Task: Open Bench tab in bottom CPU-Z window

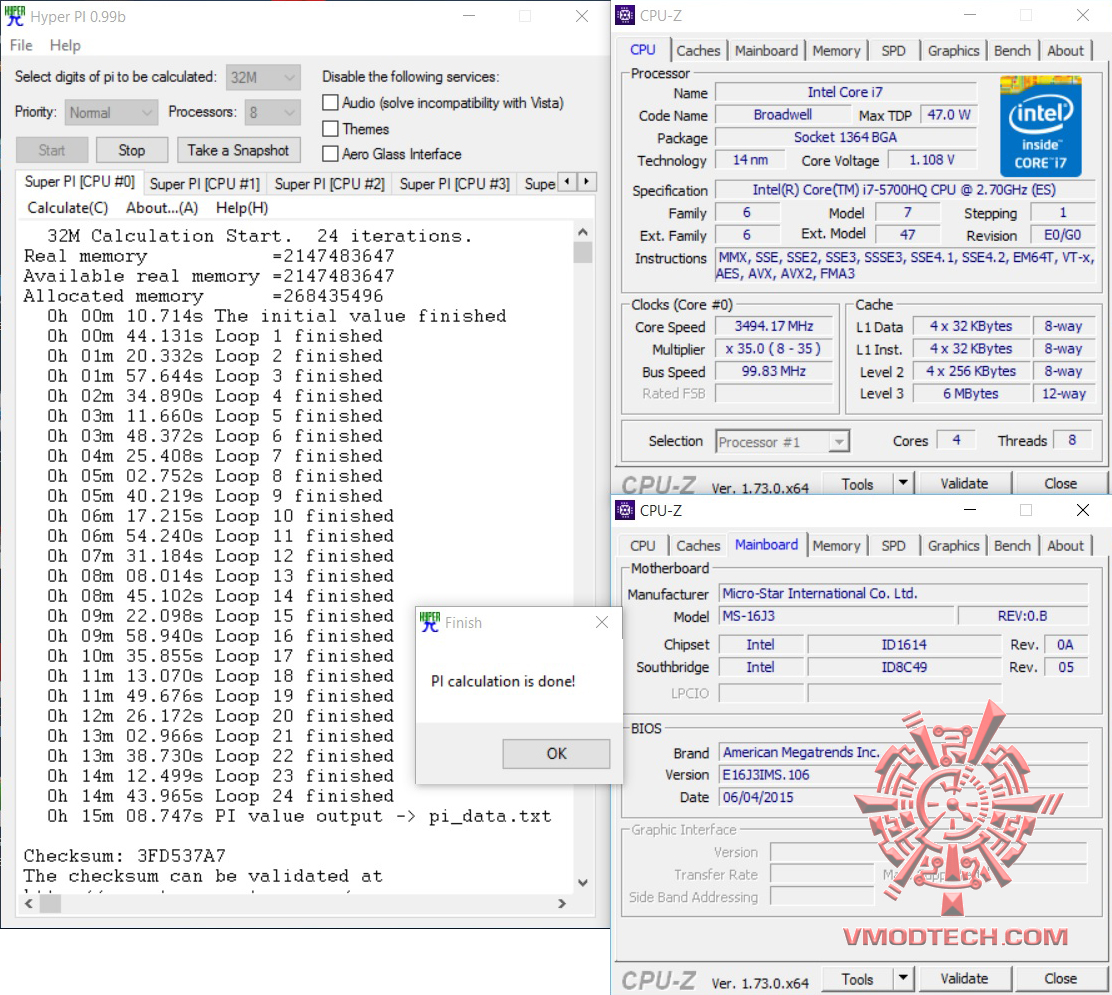Action: tap(1012, 545)
